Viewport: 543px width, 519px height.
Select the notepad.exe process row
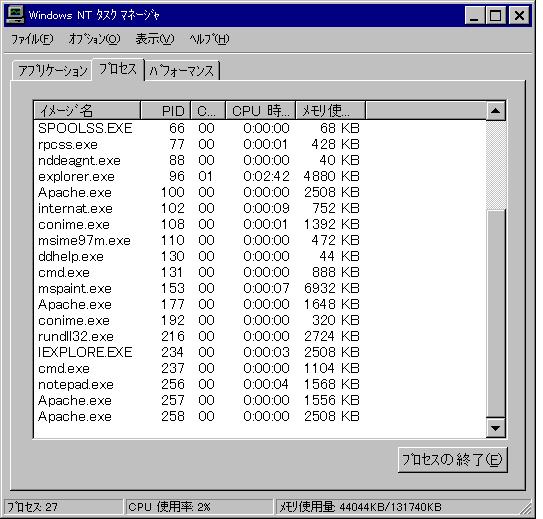(x=260, y=384)
